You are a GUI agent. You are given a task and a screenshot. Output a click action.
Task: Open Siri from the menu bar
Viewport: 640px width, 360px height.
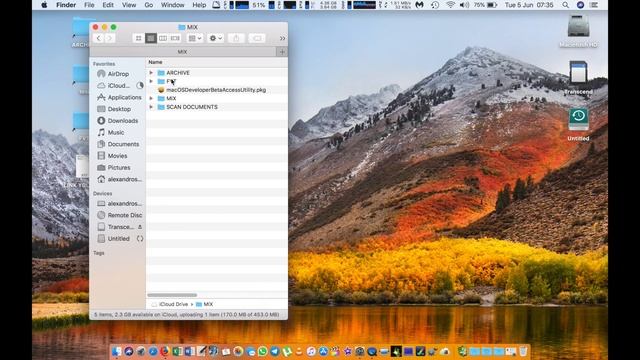pyautogui.click(x=580, y=5)
